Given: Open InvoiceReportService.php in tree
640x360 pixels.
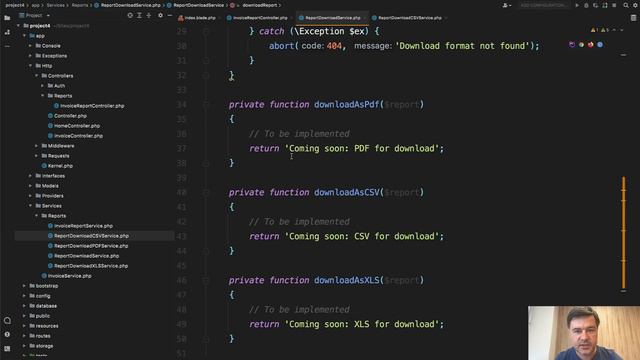Looking at the screenshot, I should 80,226.
